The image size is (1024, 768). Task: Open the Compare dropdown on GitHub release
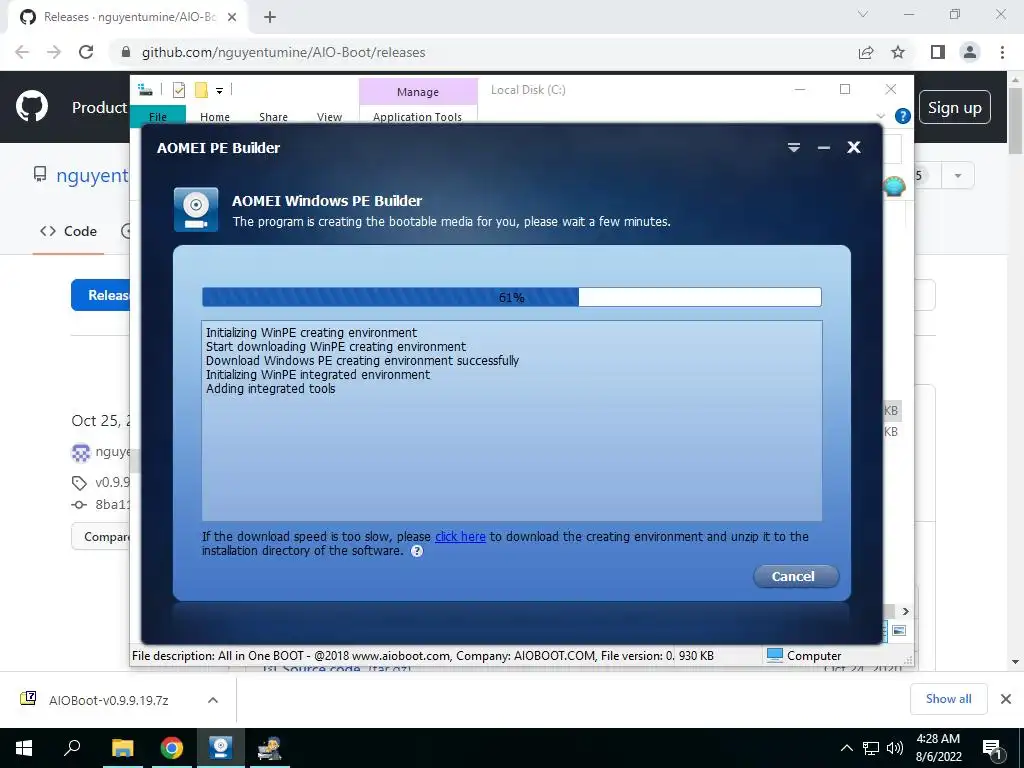[101, 537]
